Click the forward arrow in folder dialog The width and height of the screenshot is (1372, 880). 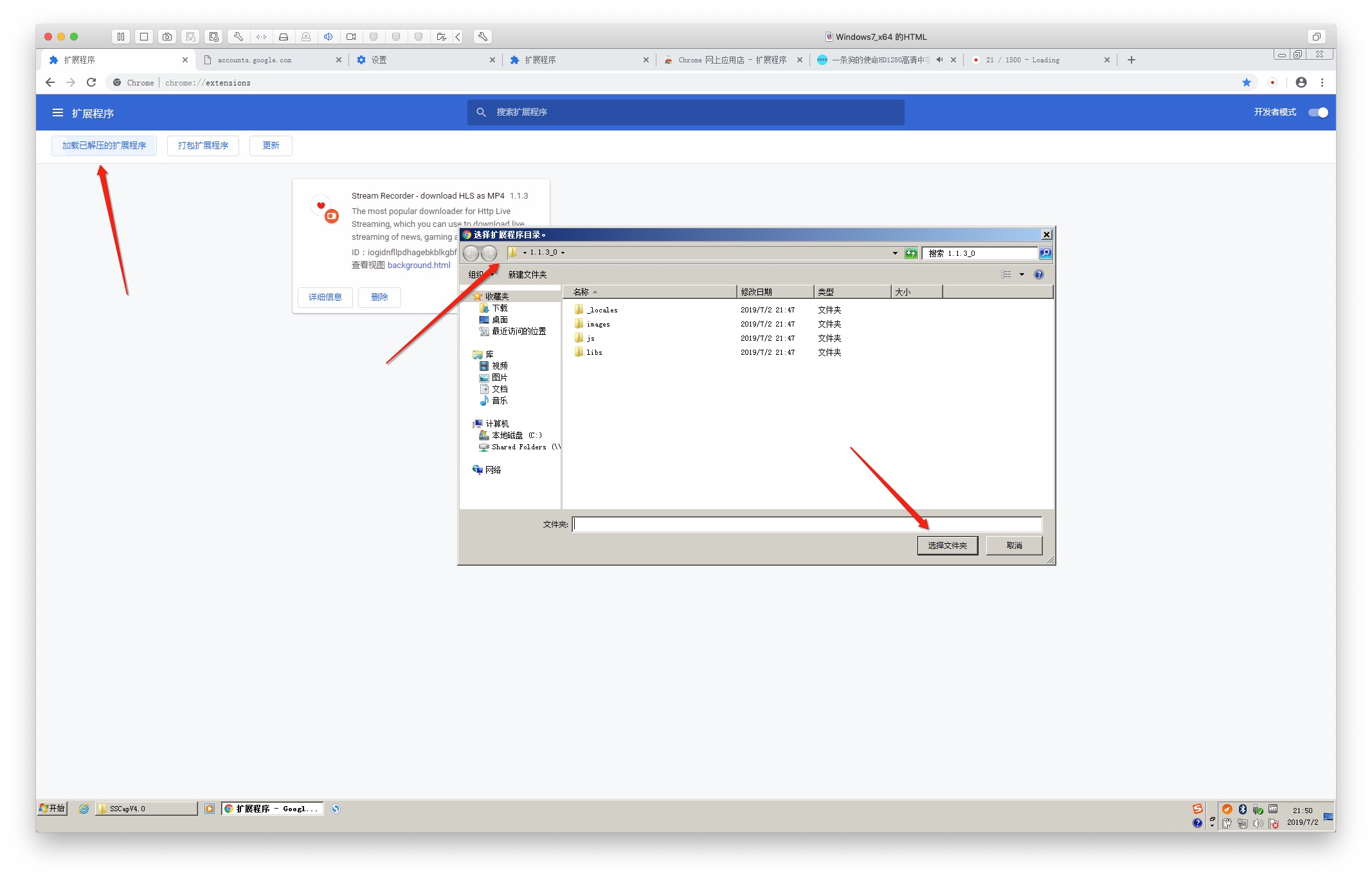pyautogui.click(x=489, y=253)
